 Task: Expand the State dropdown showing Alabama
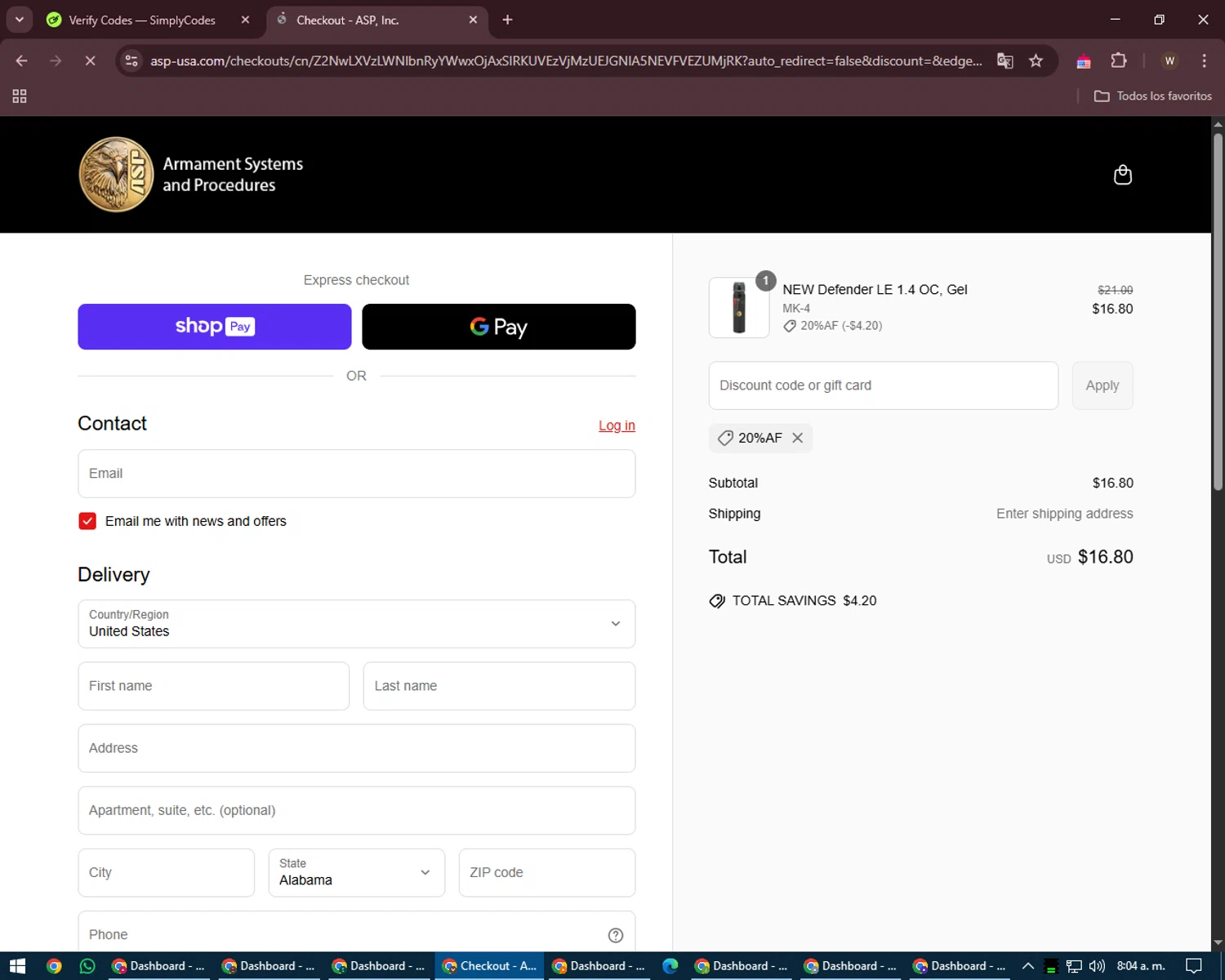[x=357, y=872]
